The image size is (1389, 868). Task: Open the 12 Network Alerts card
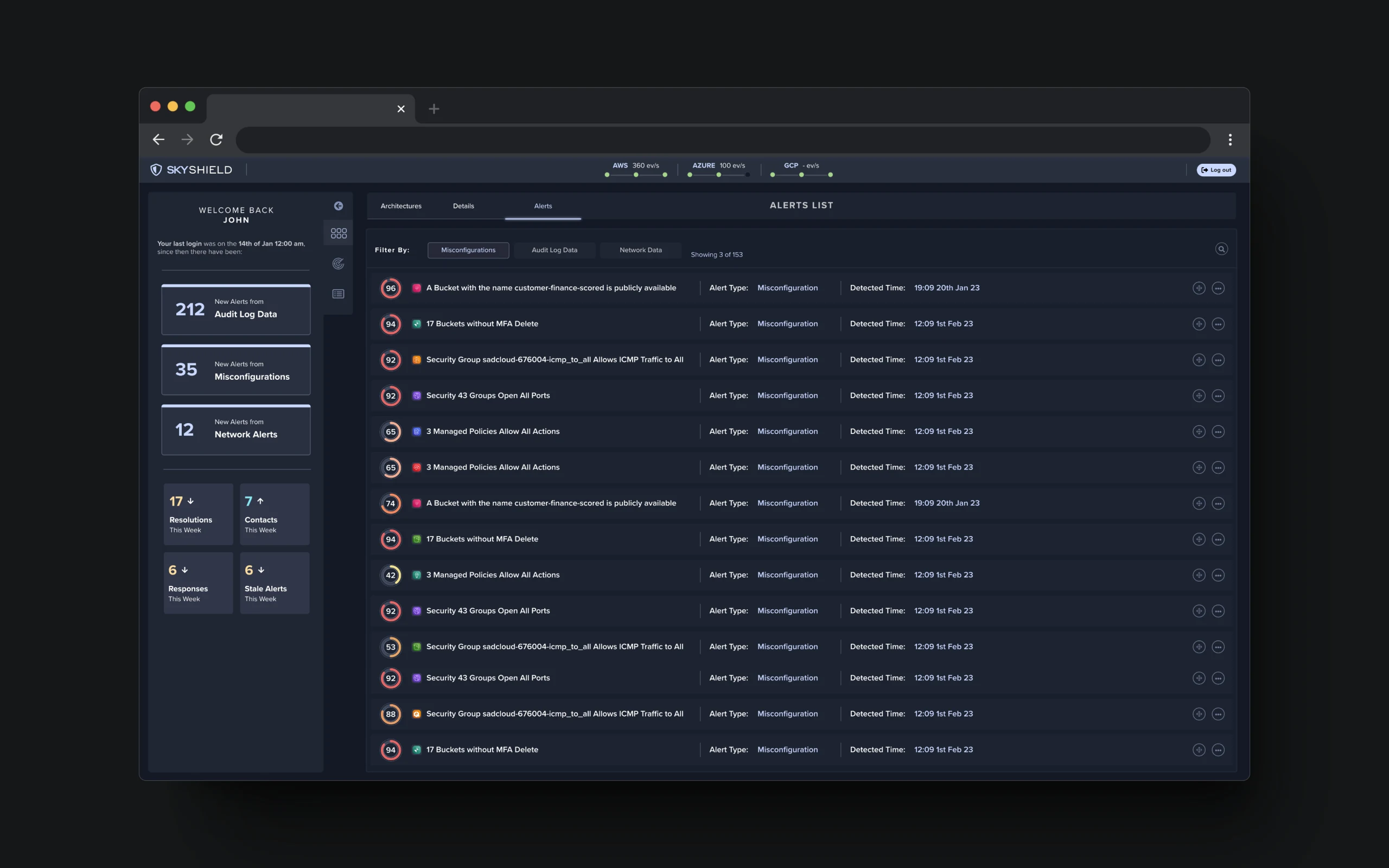236,430
